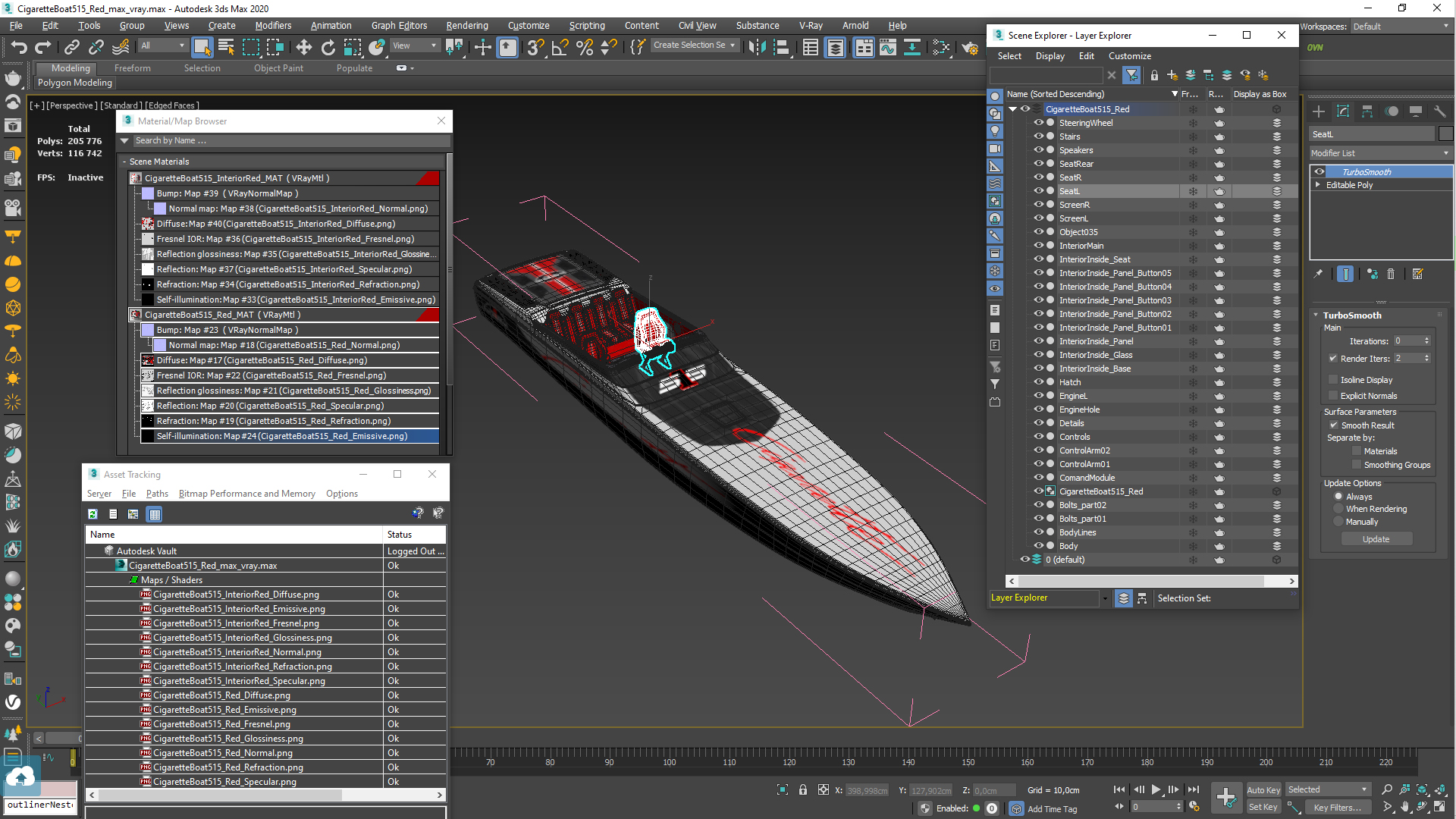This screenshot has width=1456, height=819.
Task: Click the Undo arrow in main toolbar
Action: 18,47
